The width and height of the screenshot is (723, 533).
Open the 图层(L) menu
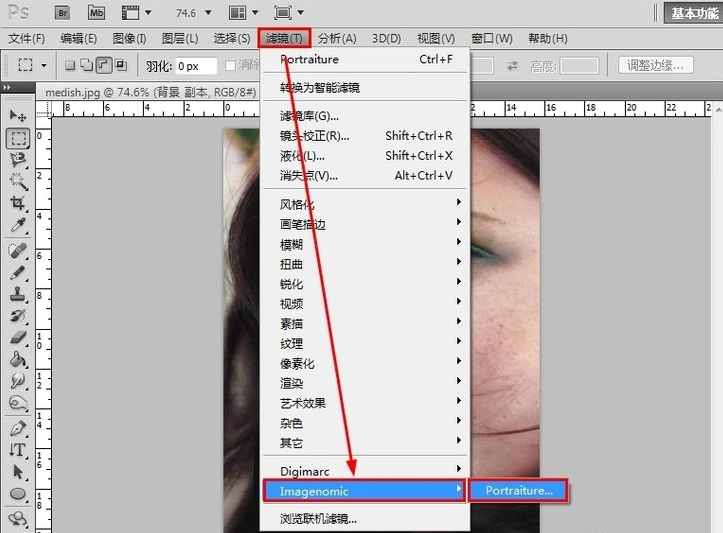180,38
